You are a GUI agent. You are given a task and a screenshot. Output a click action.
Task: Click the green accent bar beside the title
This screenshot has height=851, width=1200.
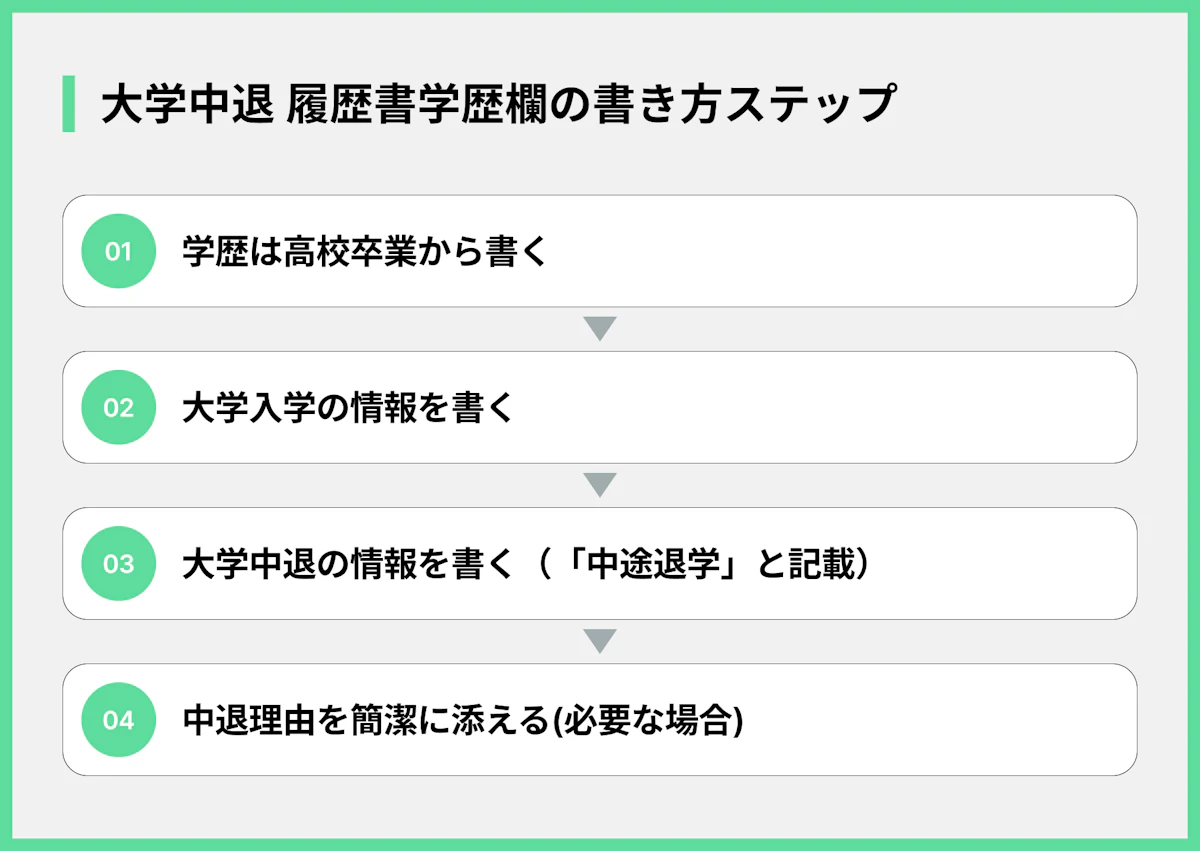click(x=68, y=103)
